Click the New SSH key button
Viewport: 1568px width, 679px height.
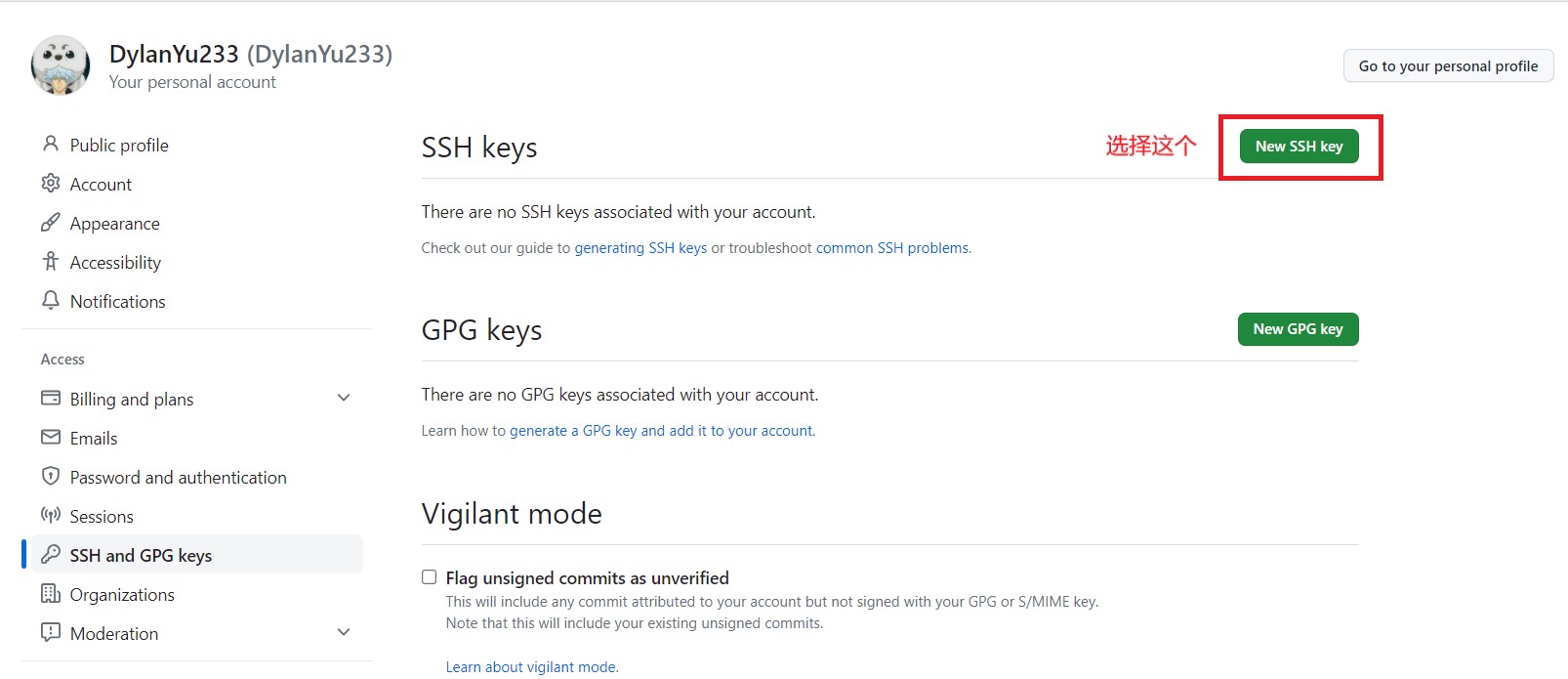click(x=1300, y=146)
